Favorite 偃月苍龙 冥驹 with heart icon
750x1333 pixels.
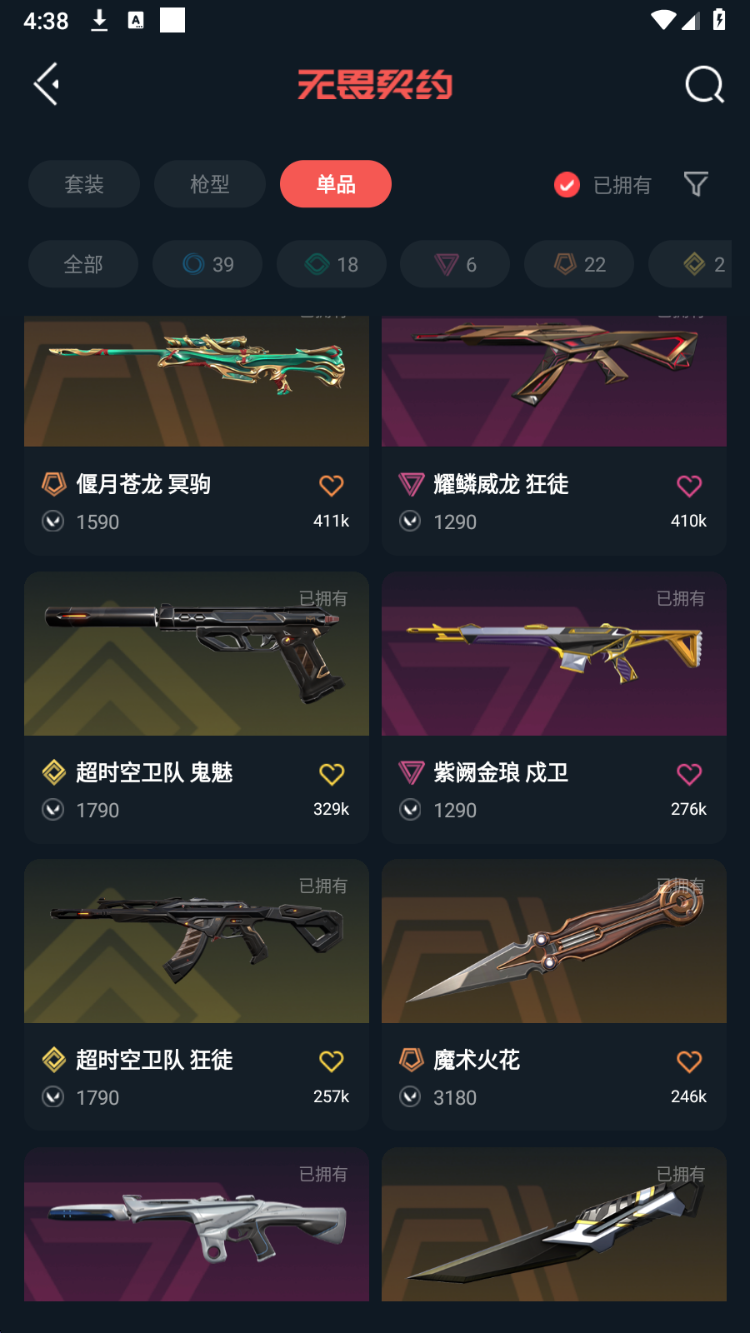point(331,486)
